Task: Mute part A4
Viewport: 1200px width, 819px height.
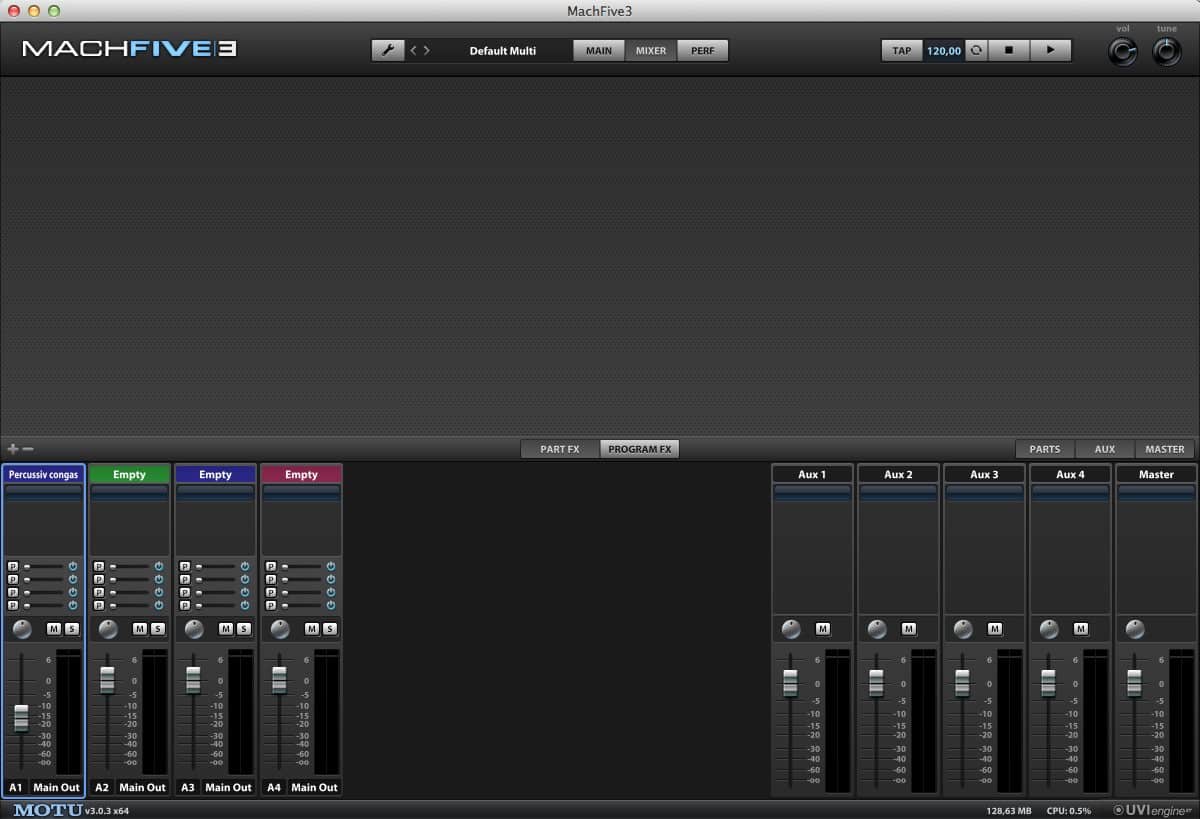Action: click(x=312, y=629)
